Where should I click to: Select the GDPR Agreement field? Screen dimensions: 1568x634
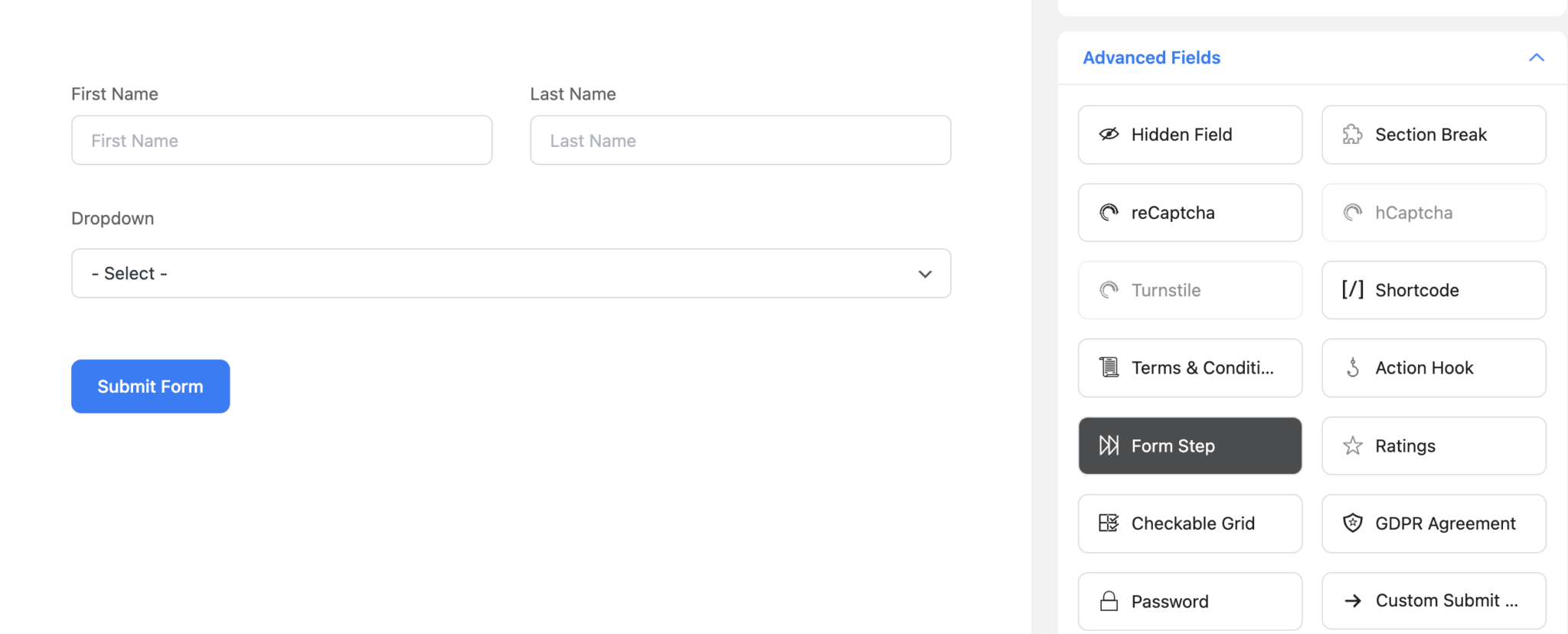[x=1432, y=523]
